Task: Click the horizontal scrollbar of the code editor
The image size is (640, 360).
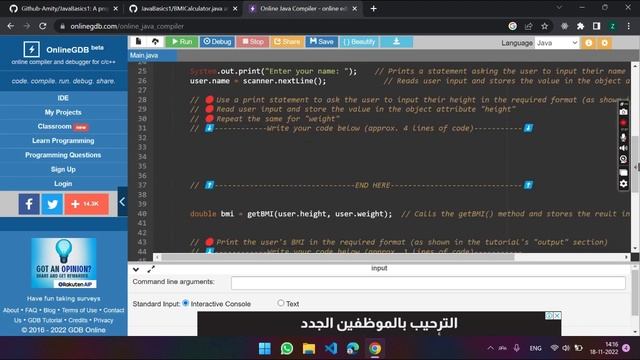Action: (x=338, y=257)
